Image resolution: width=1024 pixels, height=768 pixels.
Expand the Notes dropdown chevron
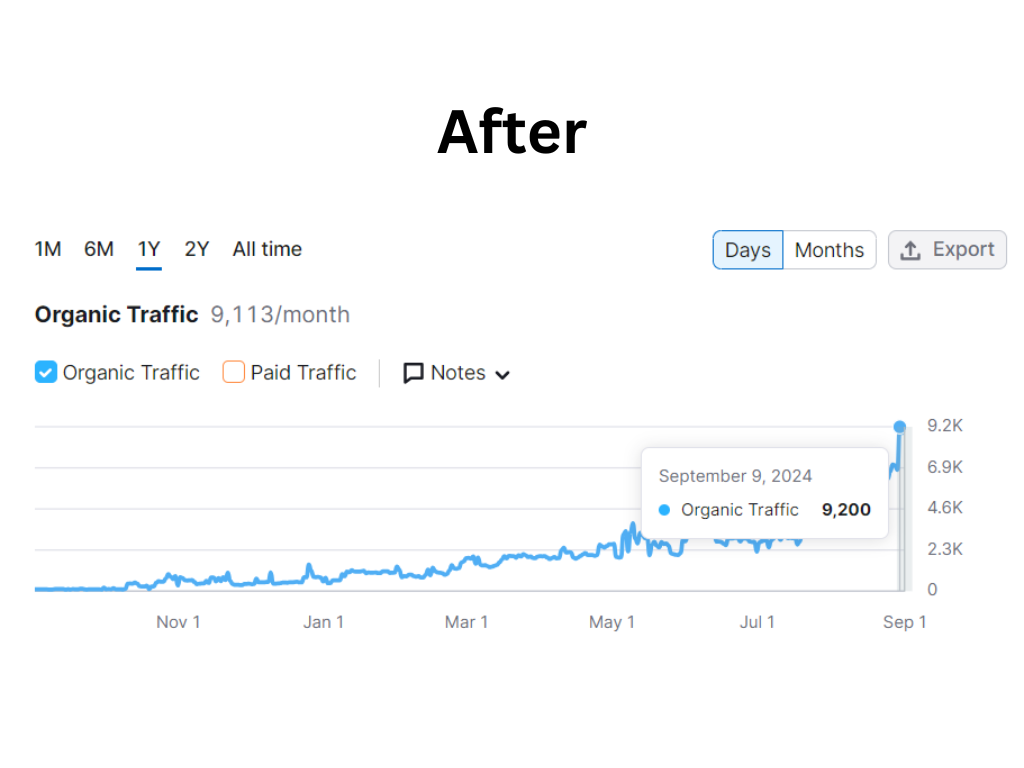point(503,375)
